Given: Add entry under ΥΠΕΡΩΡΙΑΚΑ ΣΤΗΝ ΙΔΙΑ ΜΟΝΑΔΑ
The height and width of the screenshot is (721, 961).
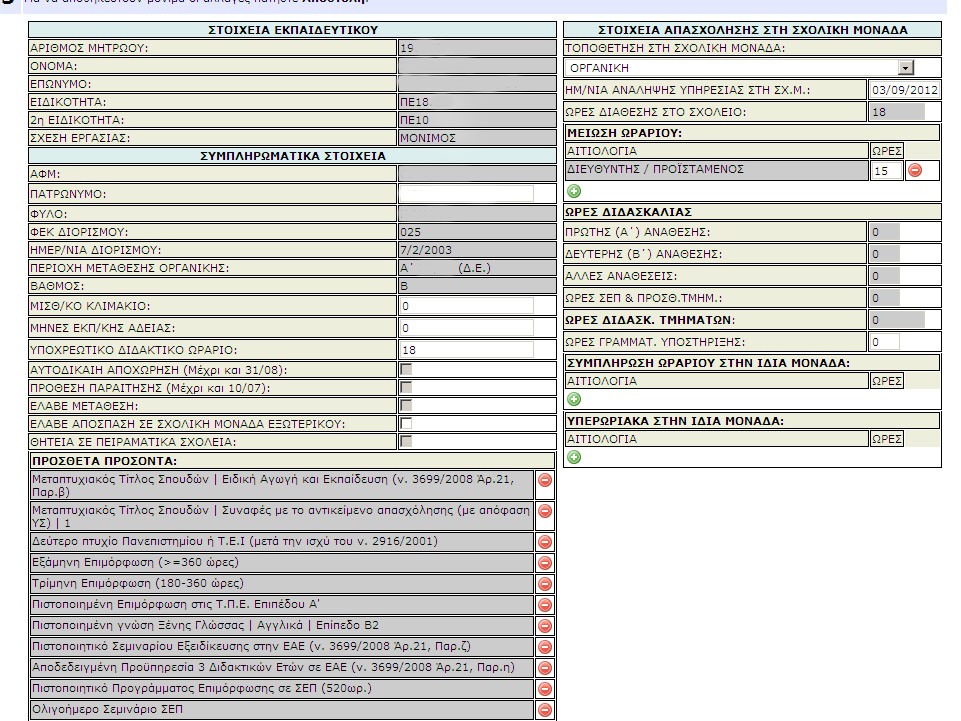Looking at the screenshot, I should (x=574, y=457).
